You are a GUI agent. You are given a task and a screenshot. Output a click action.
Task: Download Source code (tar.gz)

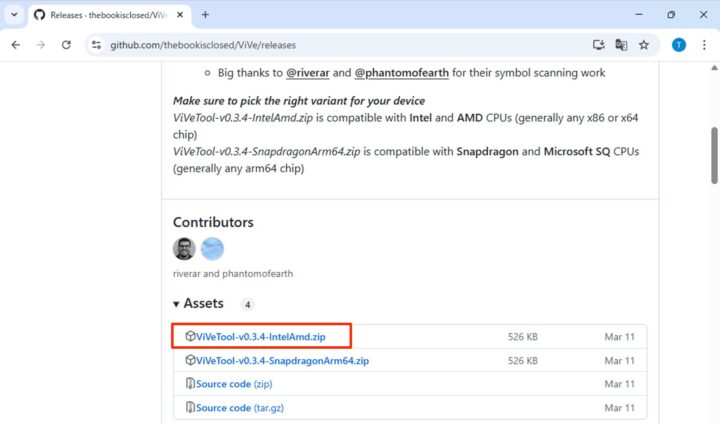(x=240, y=408)
